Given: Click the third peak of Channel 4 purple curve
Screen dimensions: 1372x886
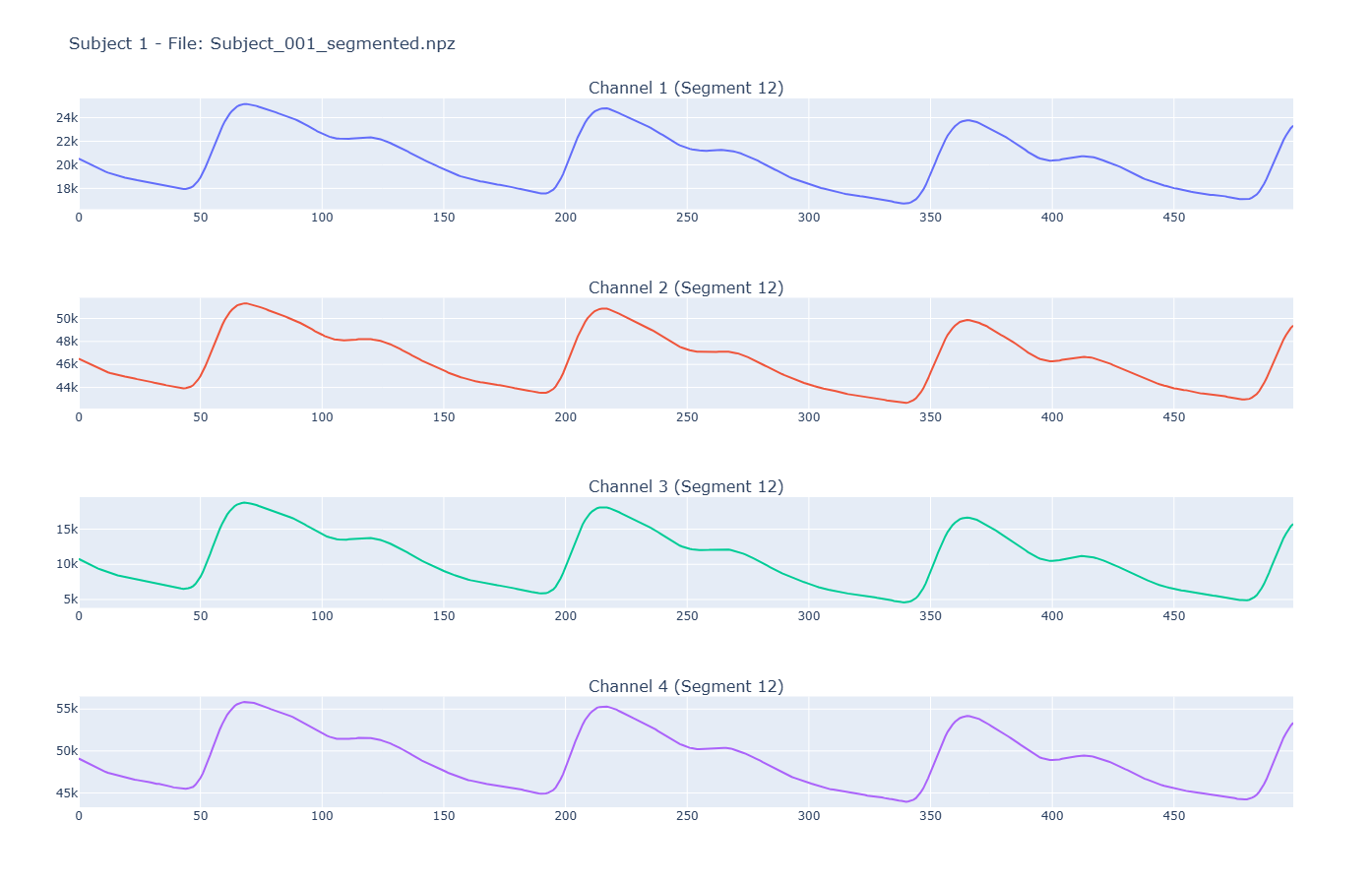Looking at the screenshot, I should 967,716.
